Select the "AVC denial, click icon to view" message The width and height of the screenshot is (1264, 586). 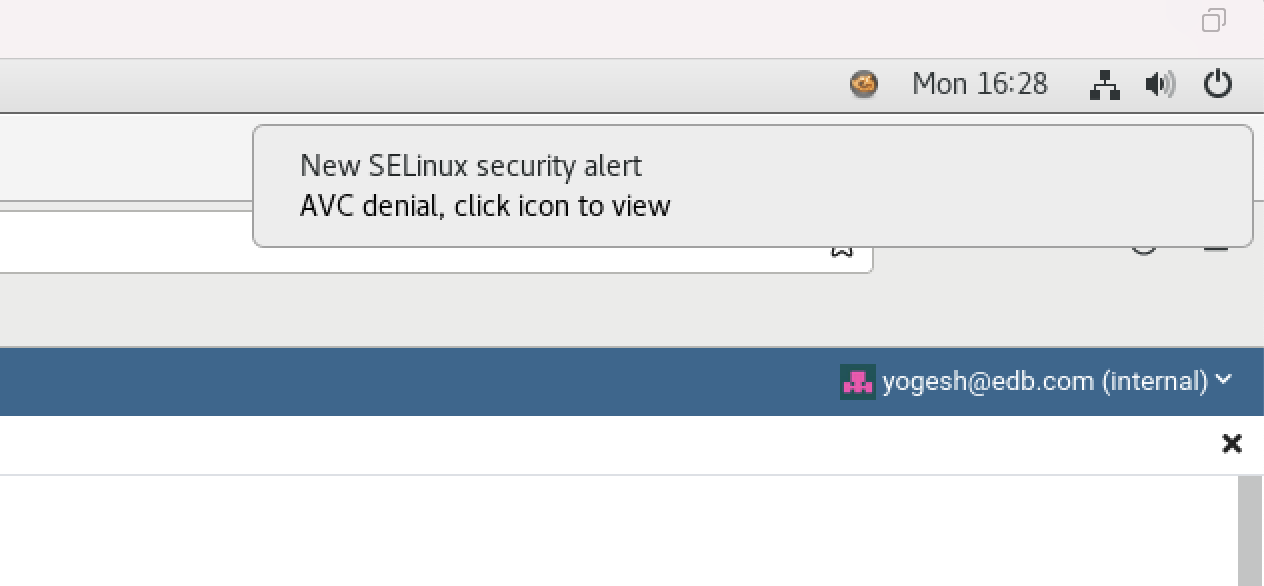[x=485, y=206]
